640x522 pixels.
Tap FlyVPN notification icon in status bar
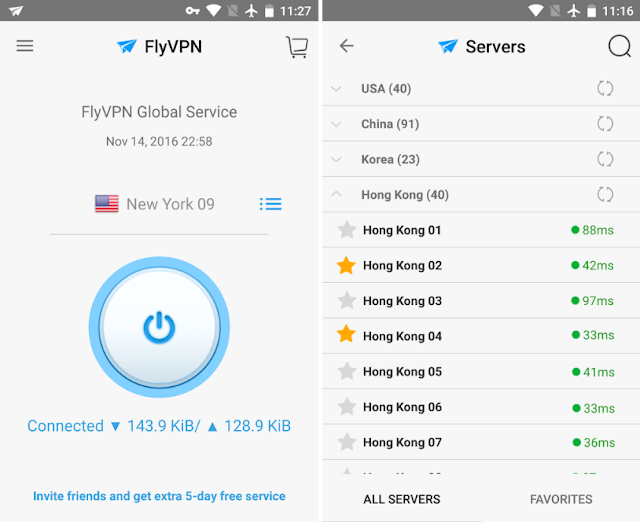[x=16, y=11]
